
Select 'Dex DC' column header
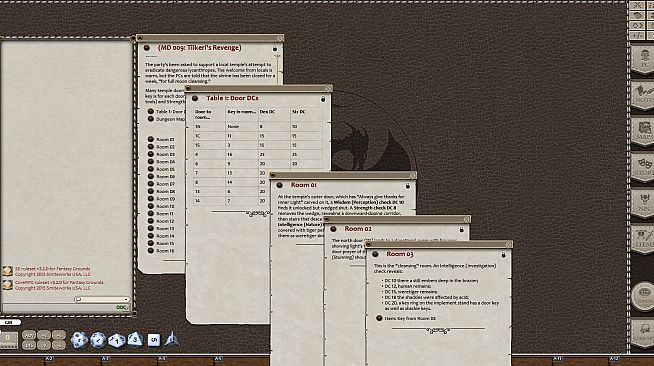274,114
